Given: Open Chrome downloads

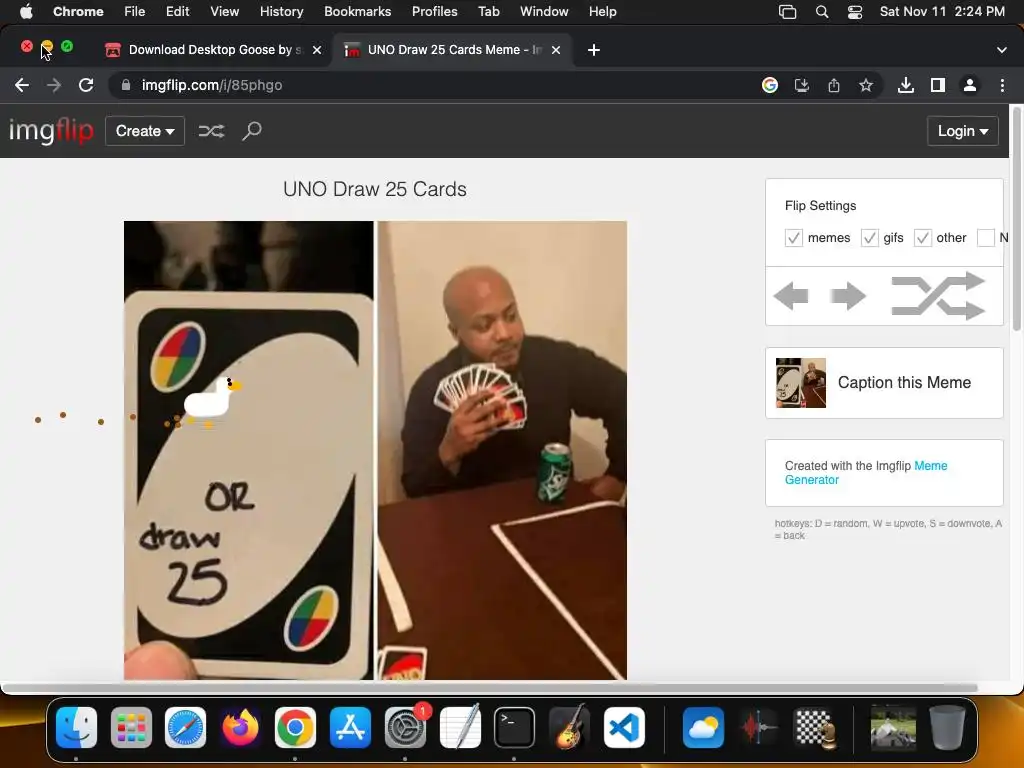Looking at the screenshot, I should [906, 85].
